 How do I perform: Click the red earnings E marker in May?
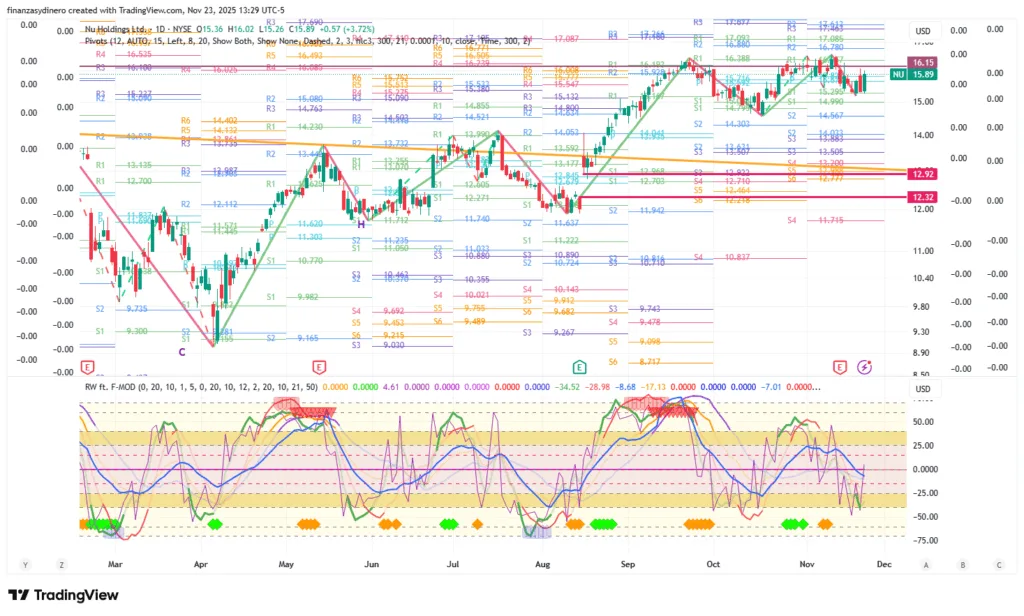click(x=319, y=367)
